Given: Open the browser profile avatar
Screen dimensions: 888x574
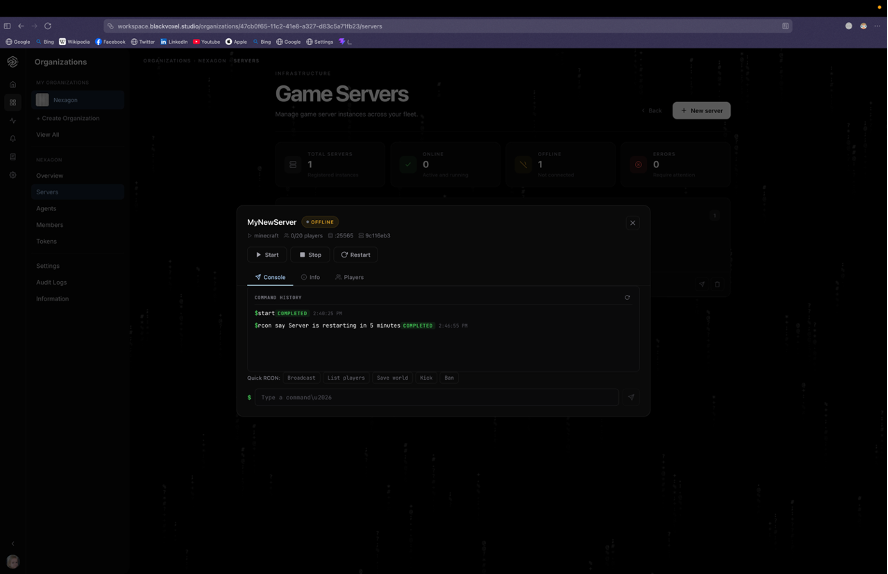Looking at the screenshot, I should click(863, 26).
